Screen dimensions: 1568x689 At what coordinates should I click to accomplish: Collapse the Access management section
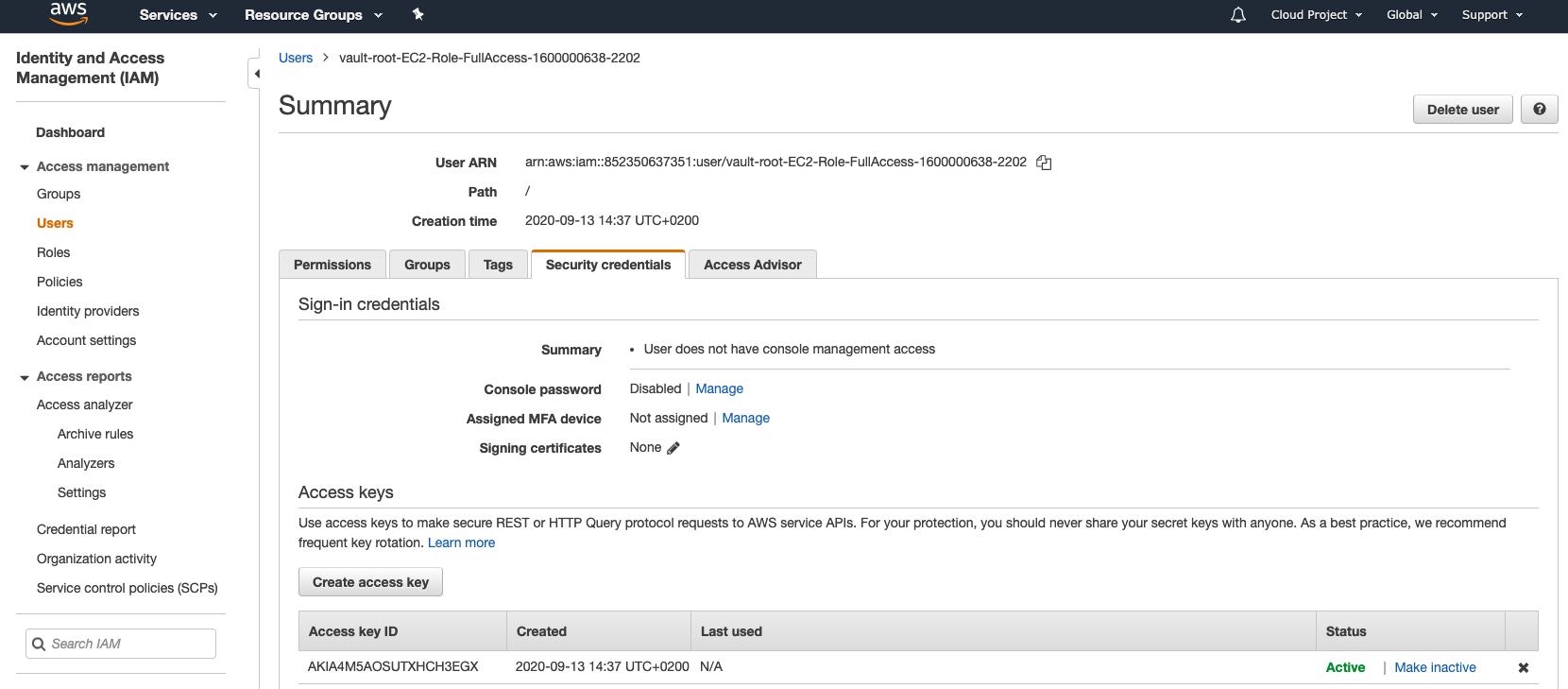click(x=25, y=167)
